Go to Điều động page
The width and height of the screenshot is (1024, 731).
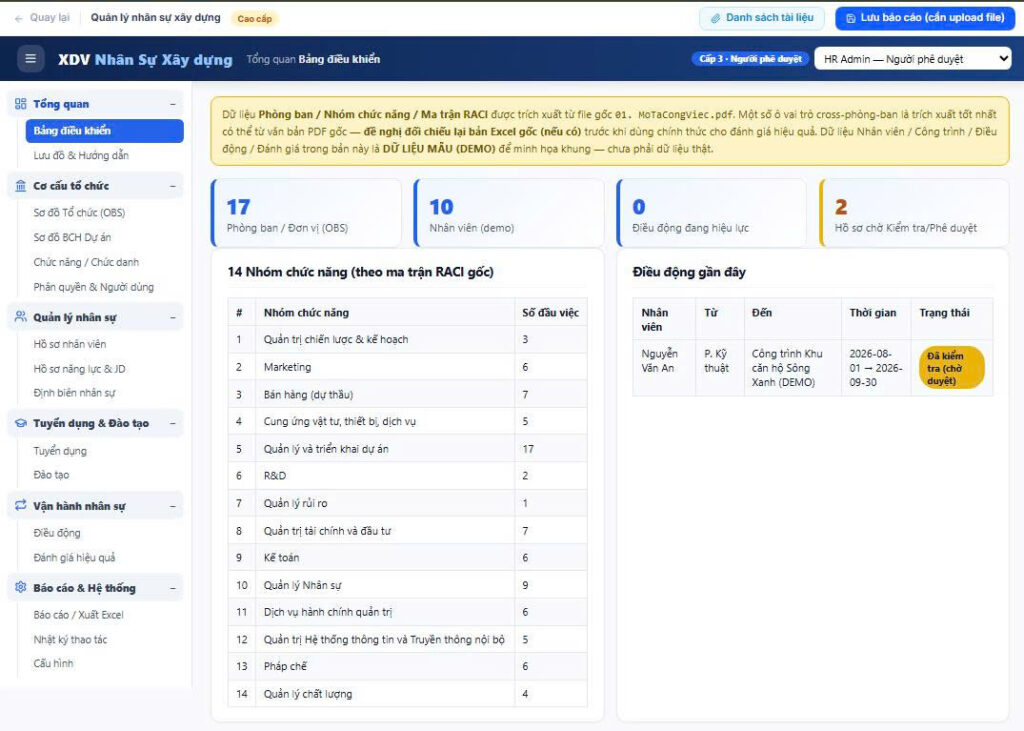pos(57,532)
